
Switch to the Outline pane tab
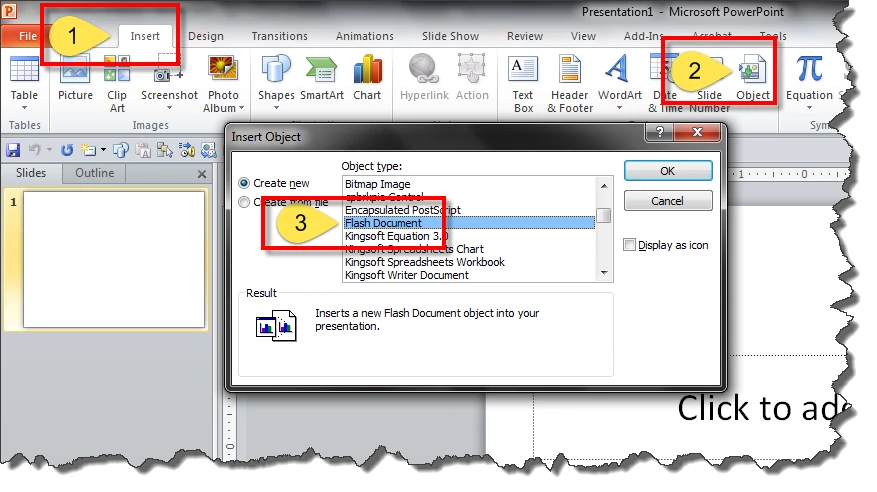click(x=95, y=173)
